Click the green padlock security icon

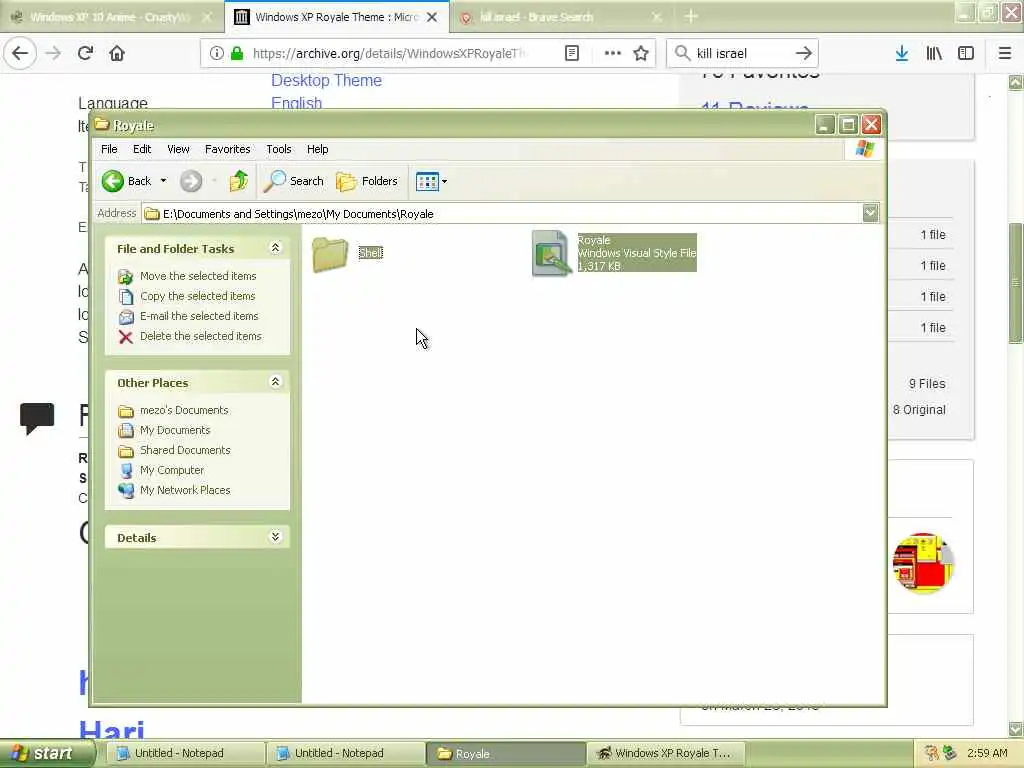coord(237,53)
